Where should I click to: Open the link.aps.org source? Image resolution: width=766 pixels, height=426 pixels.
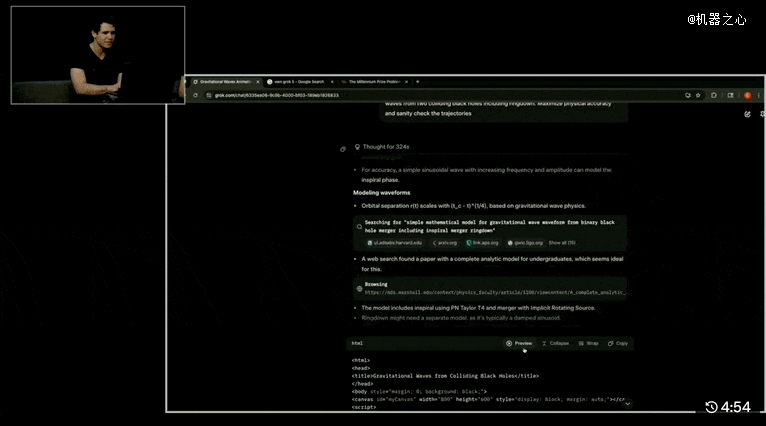pos(483,242)
